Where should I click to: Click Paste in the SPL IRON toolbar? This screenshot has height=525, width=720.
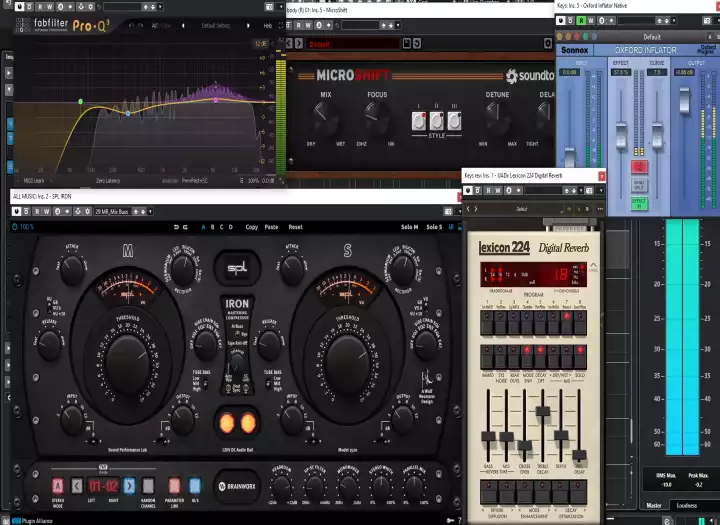[x=271, y=227]
